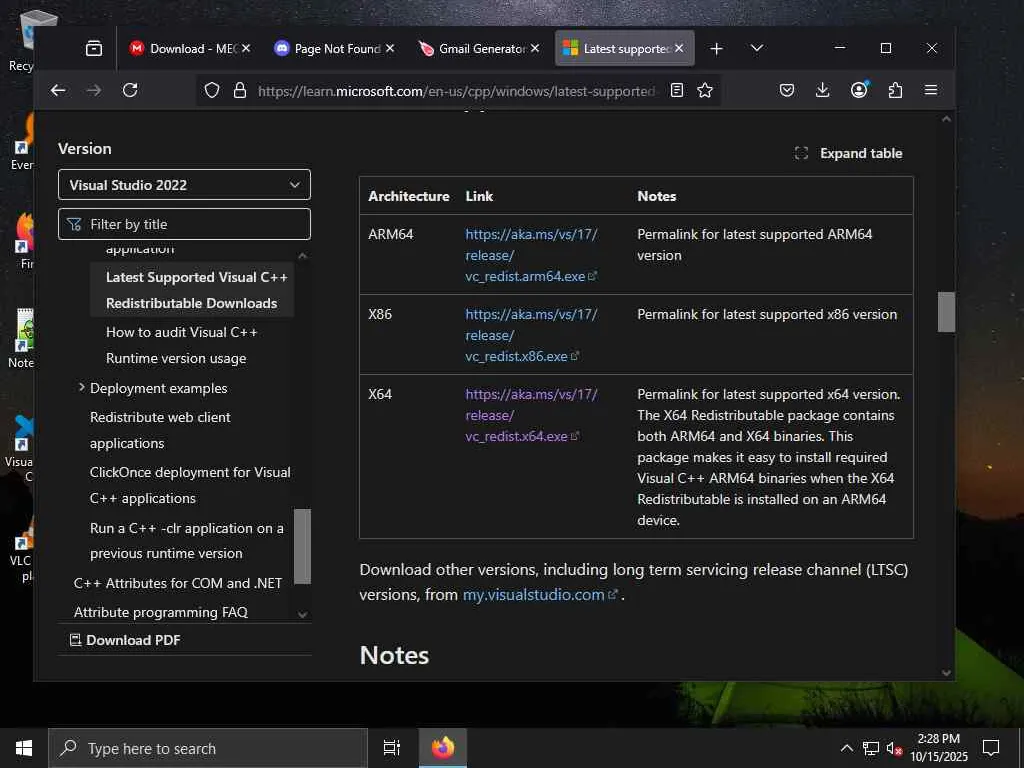
Task: Click page scroll up arrow
Action: pyautogui.click(x=946, y=119)
